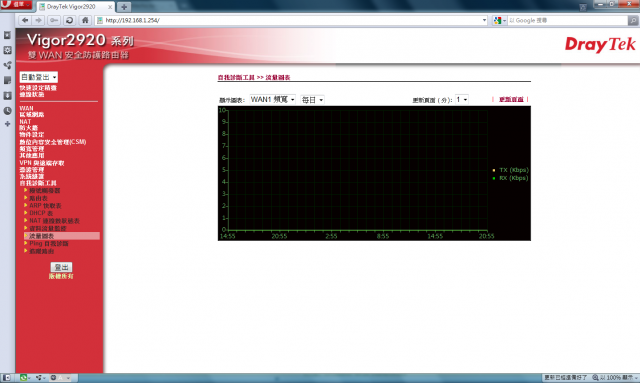Select the Ping 自我診斷 submenu item
Image resolution: width=640 pixels, height=383 pixels.
click(49, 244)
